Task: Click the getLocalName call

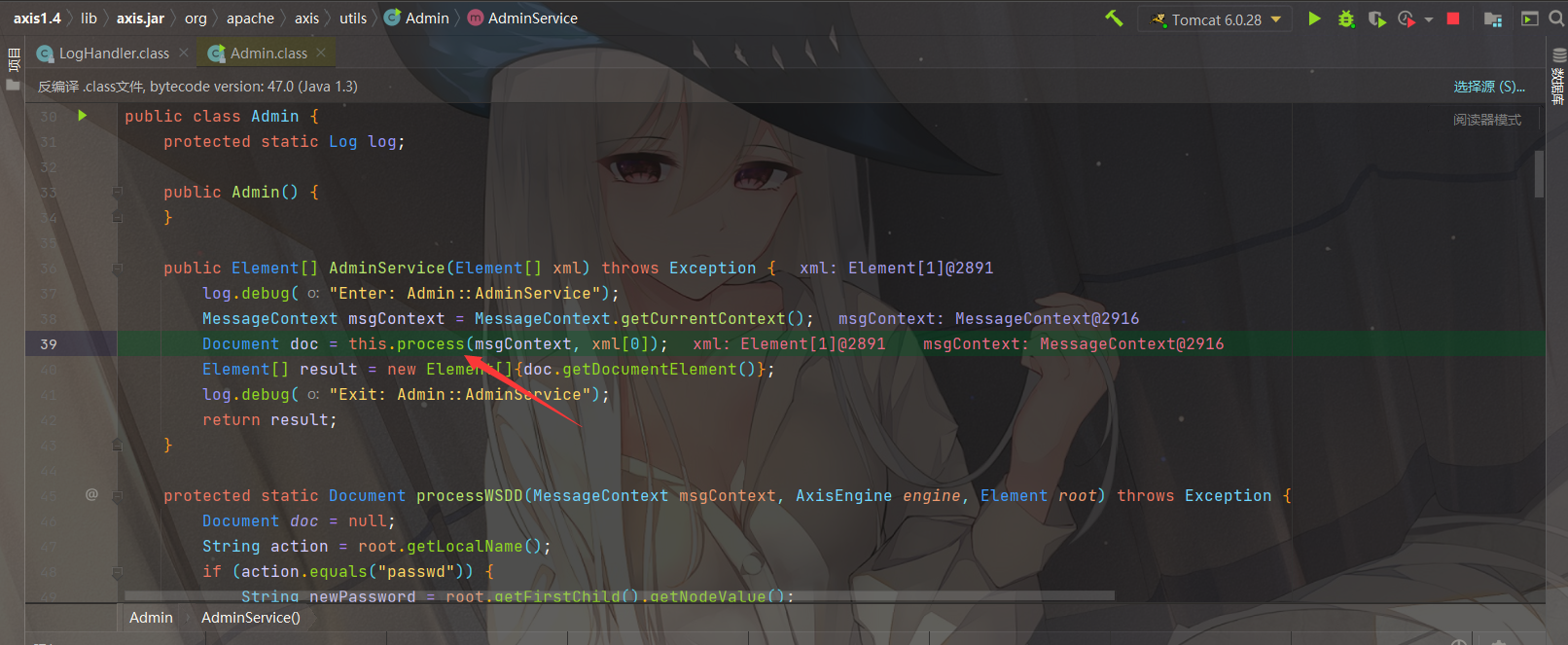Action: tap(465, 547)
